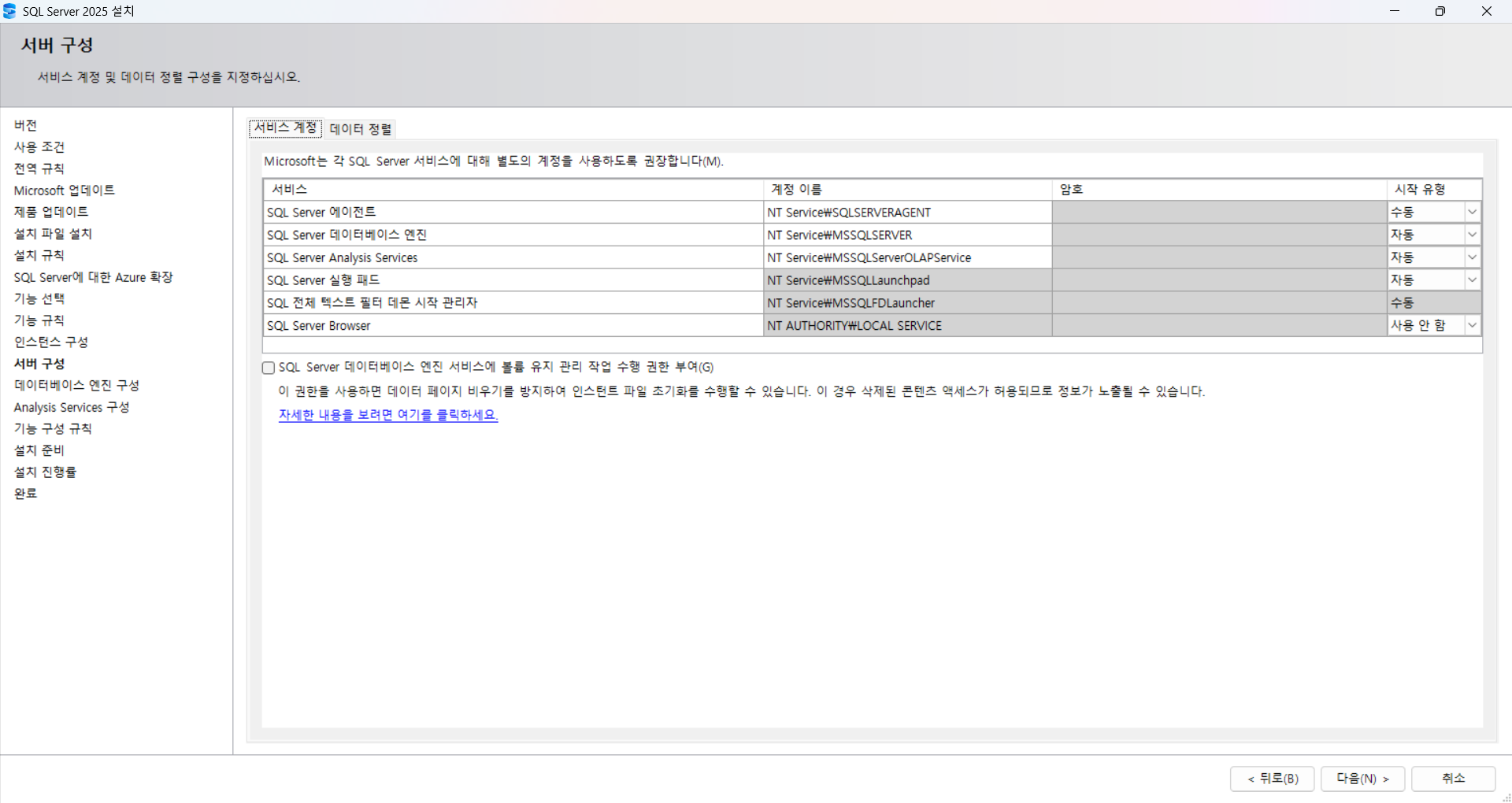Select the SQL Server 실행 패드 row

[x=513, y=280]
